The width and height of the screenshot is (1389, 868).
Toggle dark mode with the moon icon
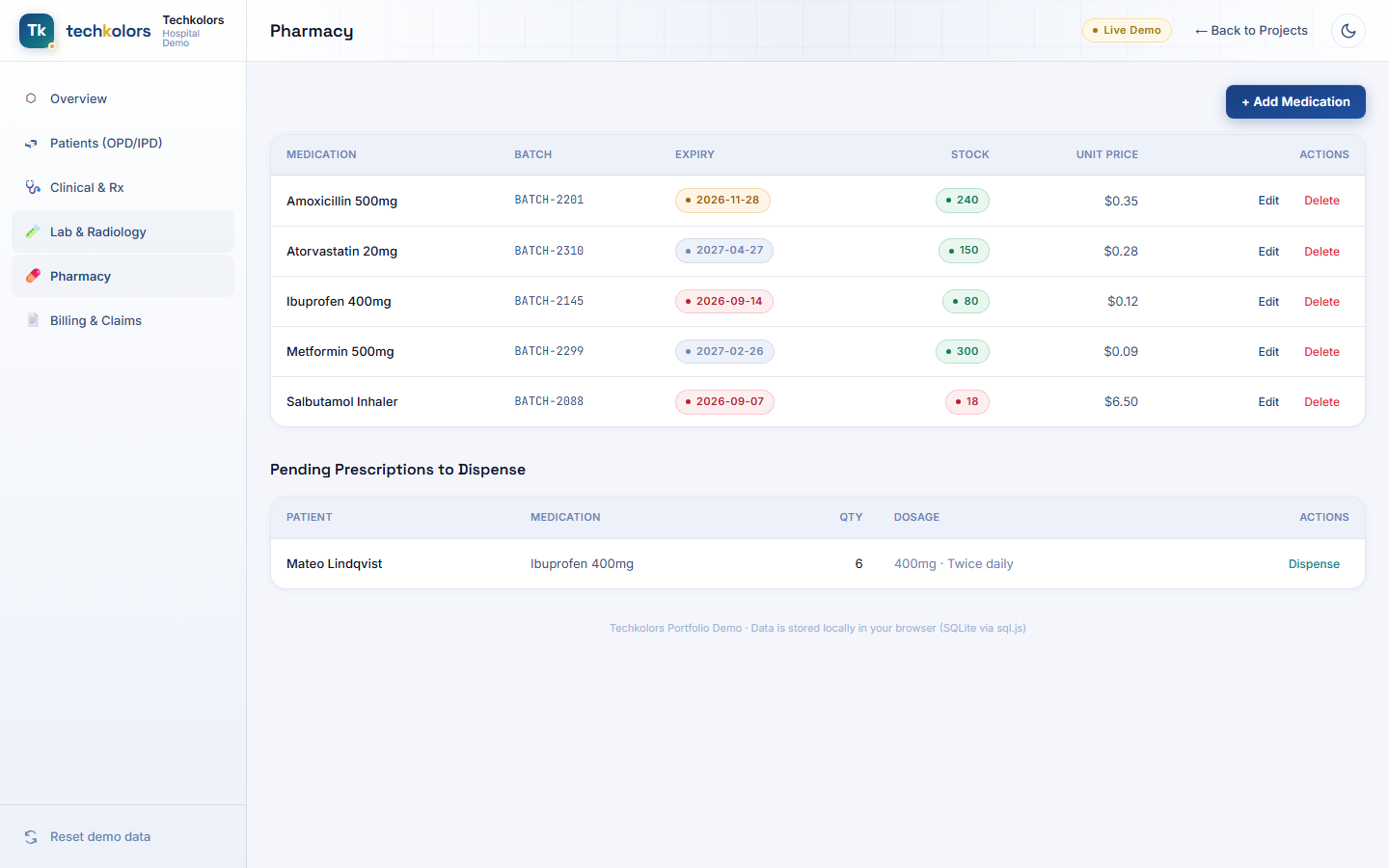point(1348,31)
